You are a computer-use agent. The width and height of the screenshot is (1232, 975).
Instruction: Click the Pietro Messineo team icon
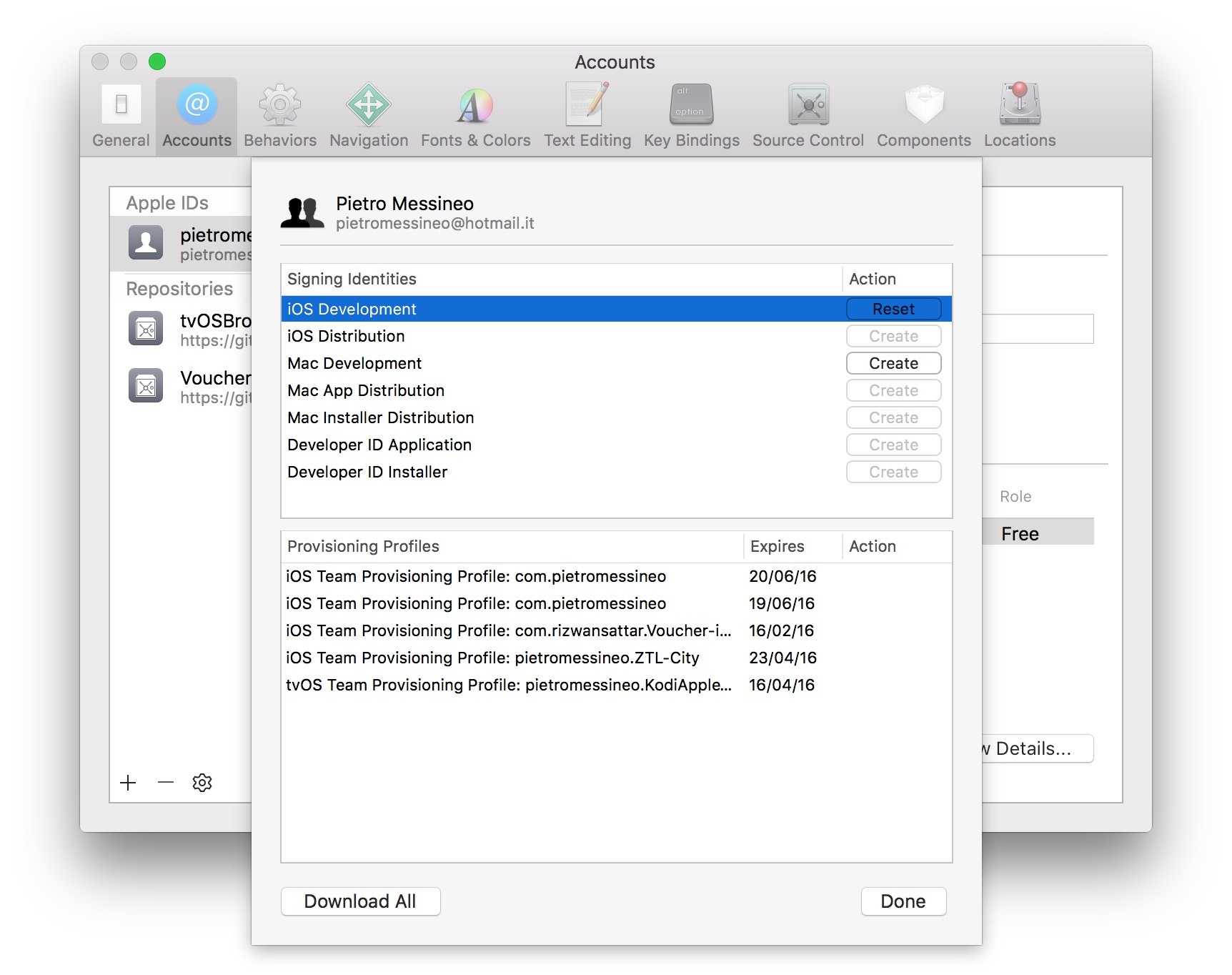[302, 213]
